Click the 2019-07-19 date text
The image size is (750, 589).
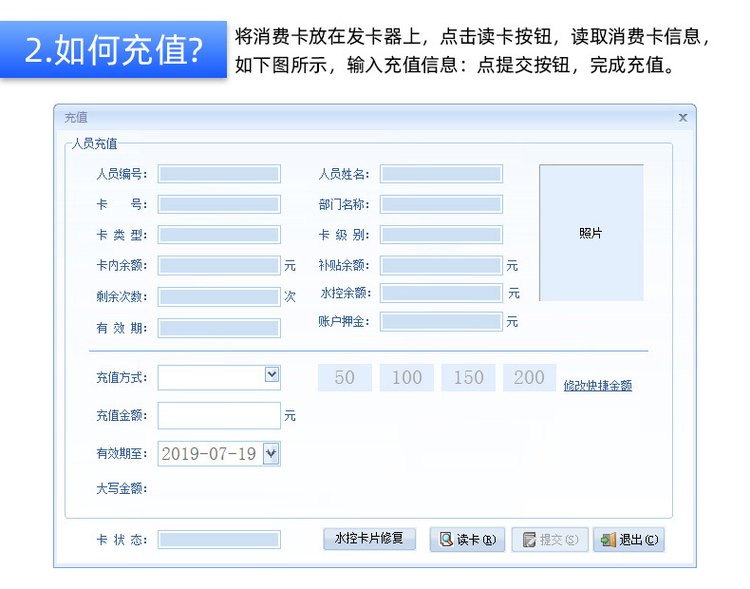tap(208, 454)
